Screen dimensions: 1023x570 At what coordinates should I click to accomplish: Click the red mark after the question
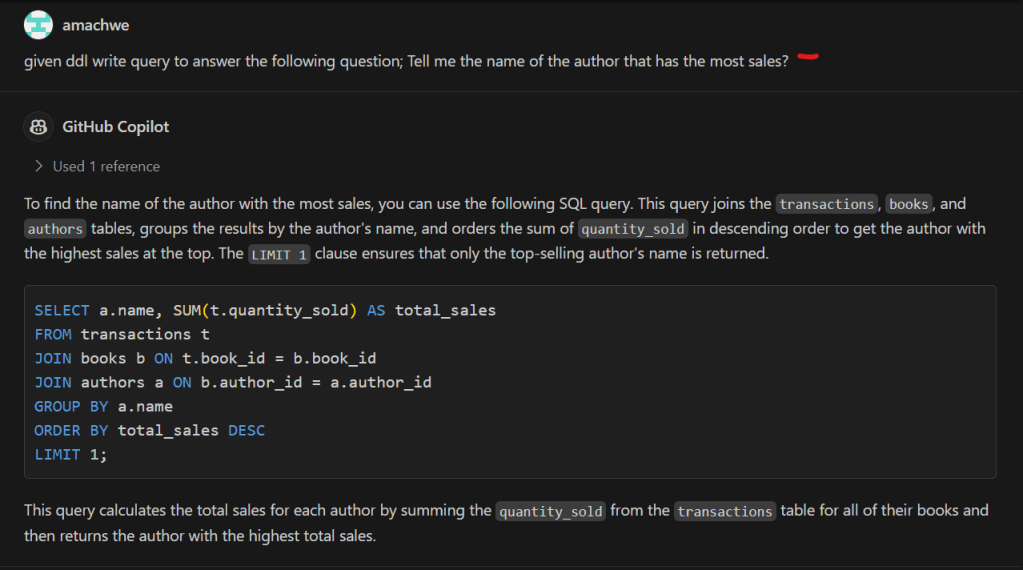[808, 58]
